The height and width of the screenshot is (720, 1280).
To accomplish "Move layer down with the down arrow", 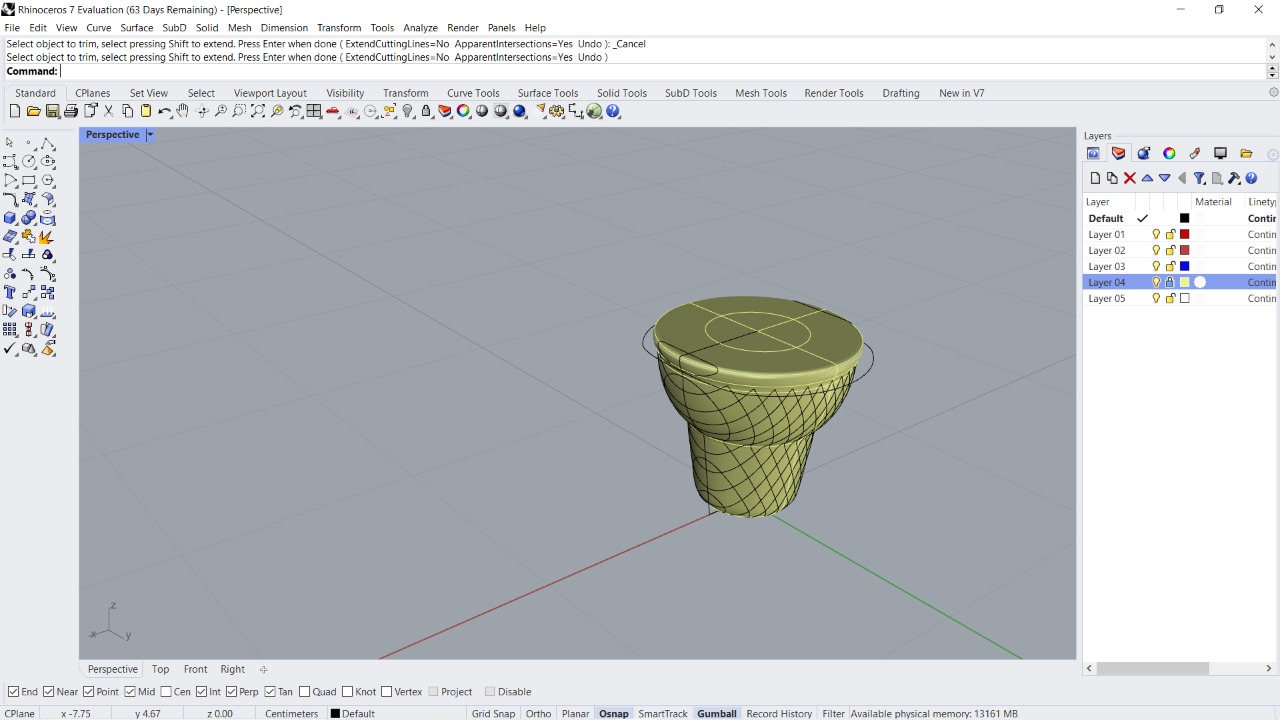I will 1165,178.
